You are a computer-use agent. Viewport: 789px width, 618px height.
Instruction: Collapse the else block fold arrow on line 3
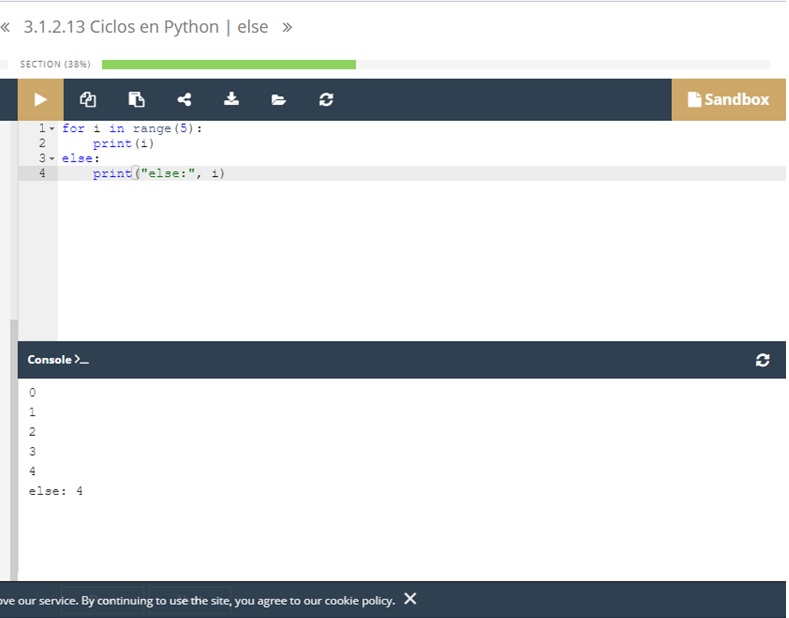coord(52,159)
